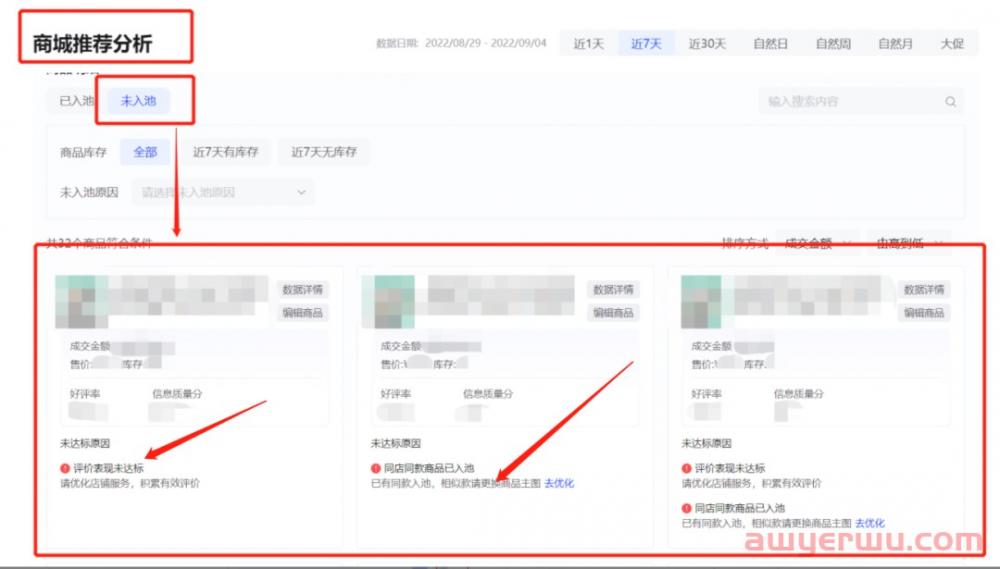Switch to 自然月 date range

point(895,44)
